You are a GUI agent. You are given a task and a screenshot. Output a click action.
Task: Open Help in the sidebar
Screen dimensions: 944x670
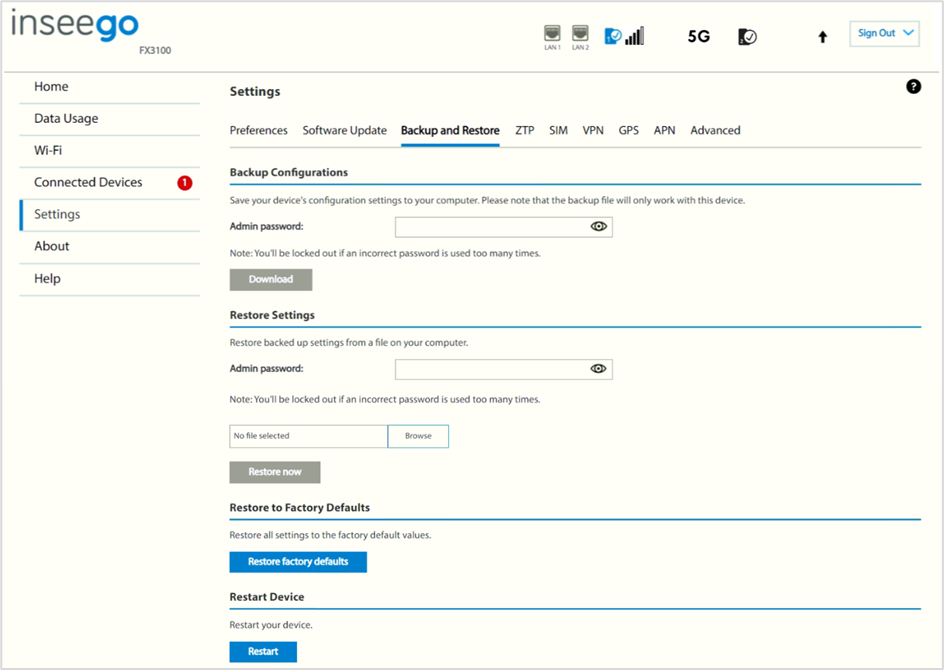[x=110, y=279]
